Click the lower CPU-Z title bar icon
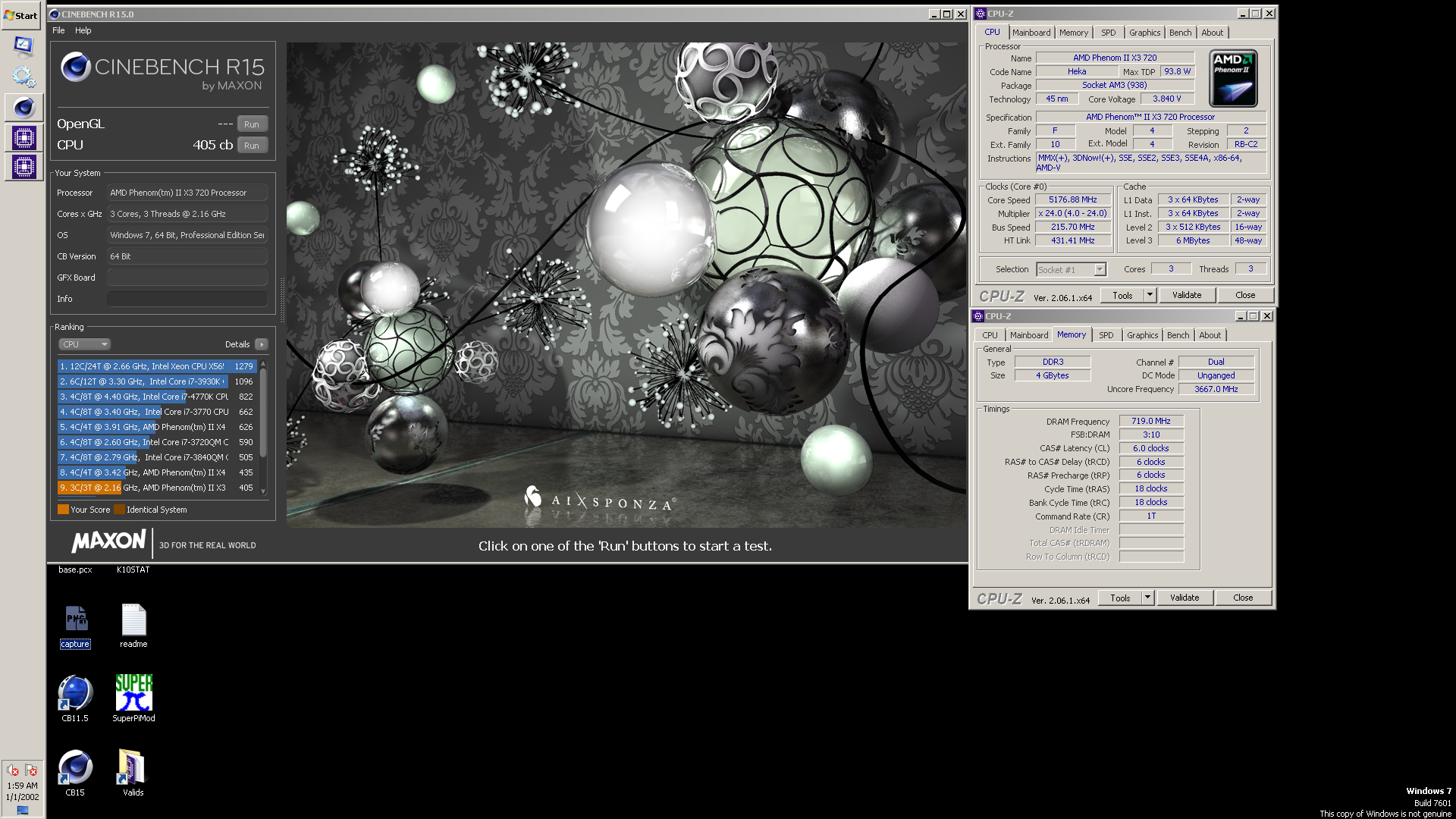 click(x=977, y=316)
